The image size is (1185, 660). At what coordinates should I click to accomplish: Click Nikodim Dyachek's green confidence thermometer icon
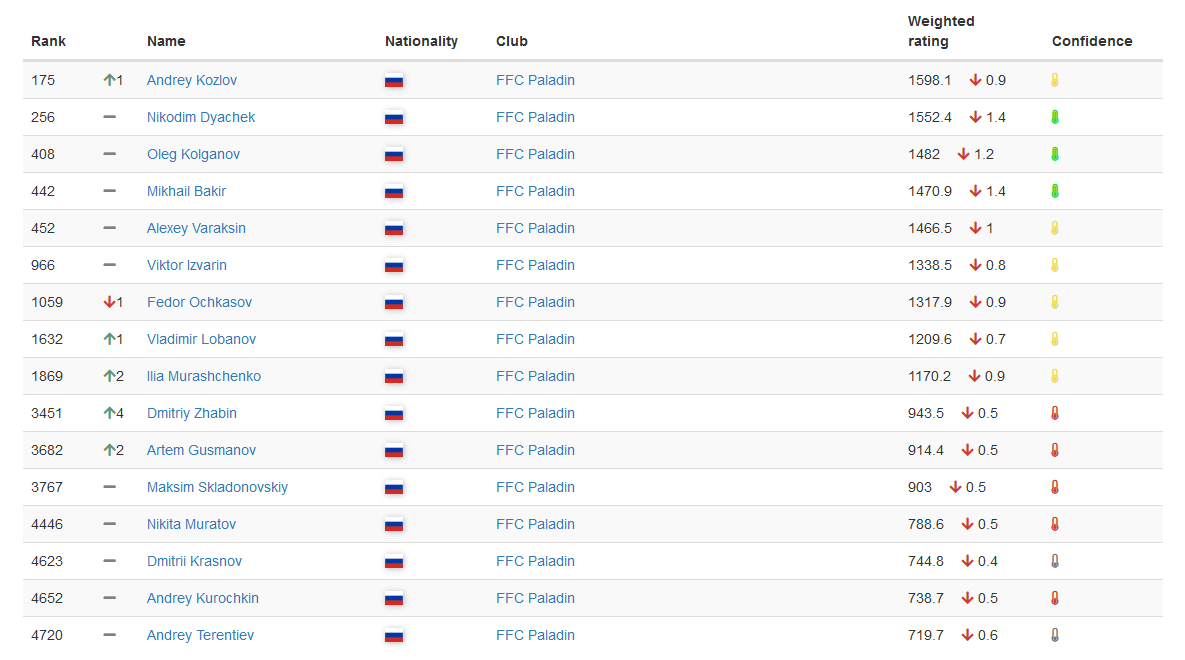click(x=1054, y=117)
